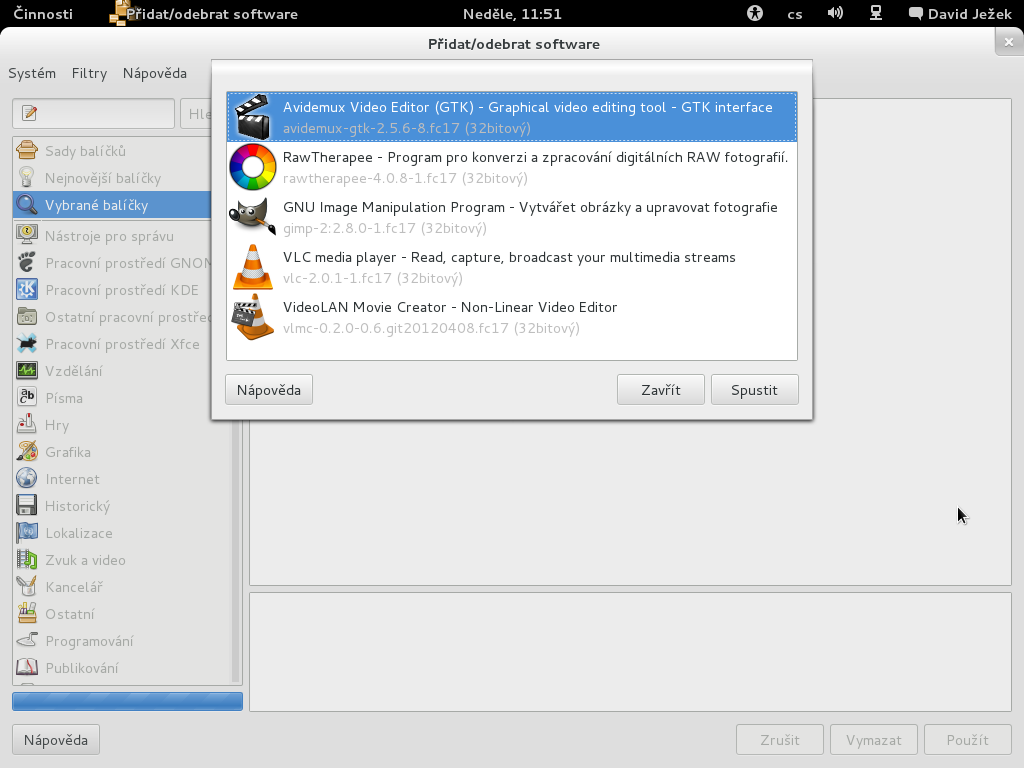Select the vlc-2.0.1-1.fc17 package text
Viewport: 1024px width, 768px height.
(373, 278)
